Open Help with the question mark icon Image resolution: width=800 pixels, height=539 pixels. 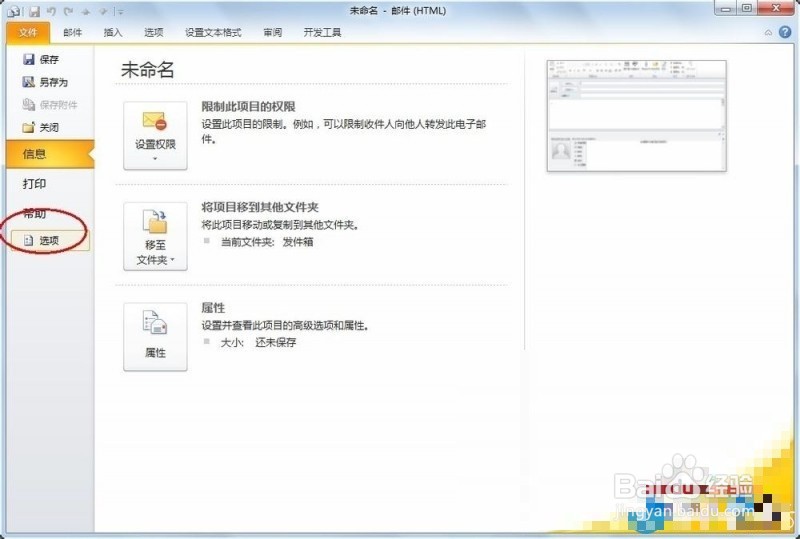pos(785,32)
